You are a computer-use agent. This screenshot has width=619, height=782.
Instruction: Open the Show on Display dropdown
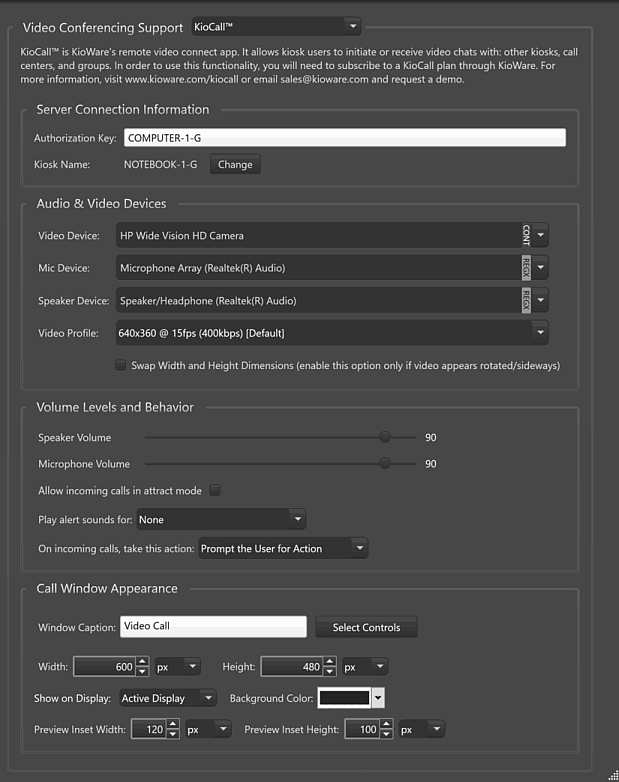tap(167, 698)
